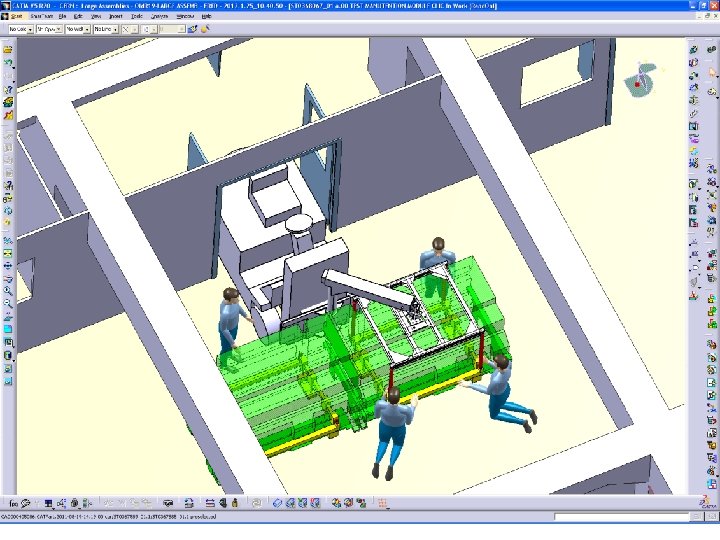This screenshot has width=720, height=540.
Task: Open the Tools menu
Action: [137, 16]
